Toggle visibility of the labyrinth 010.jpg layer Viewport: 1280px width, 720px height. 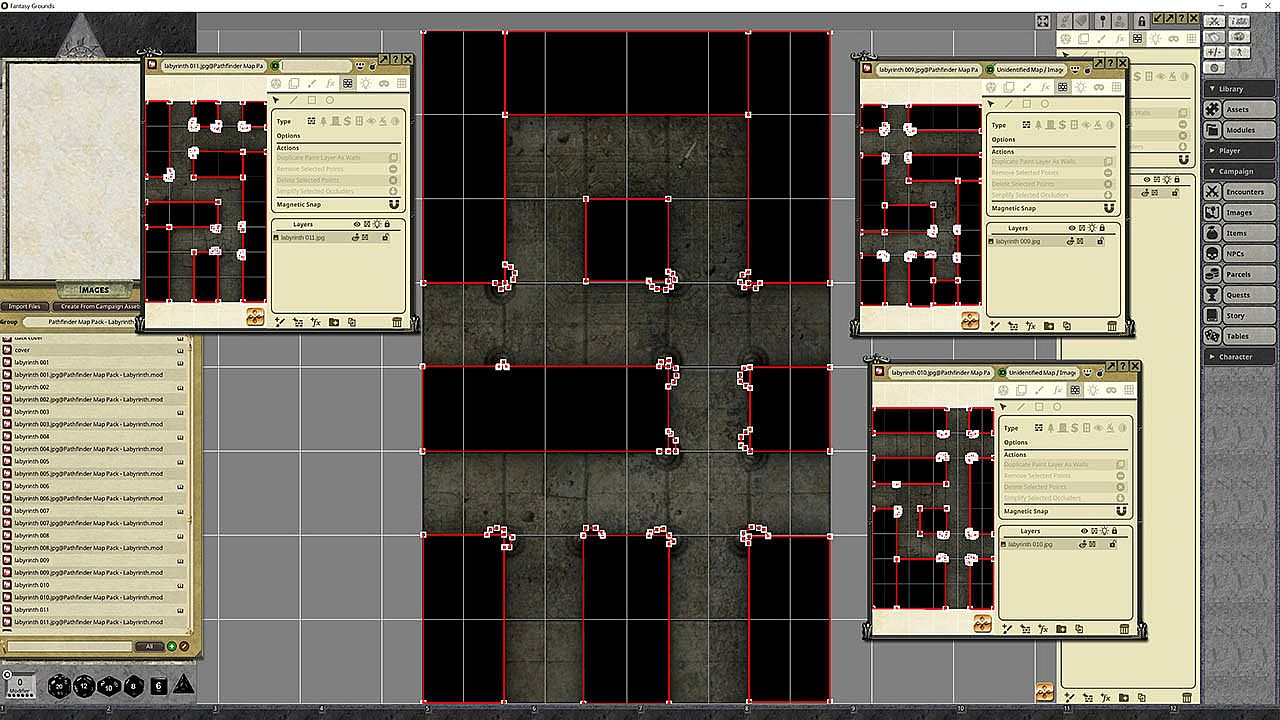pyautogui.click(x=1085, y=544)
